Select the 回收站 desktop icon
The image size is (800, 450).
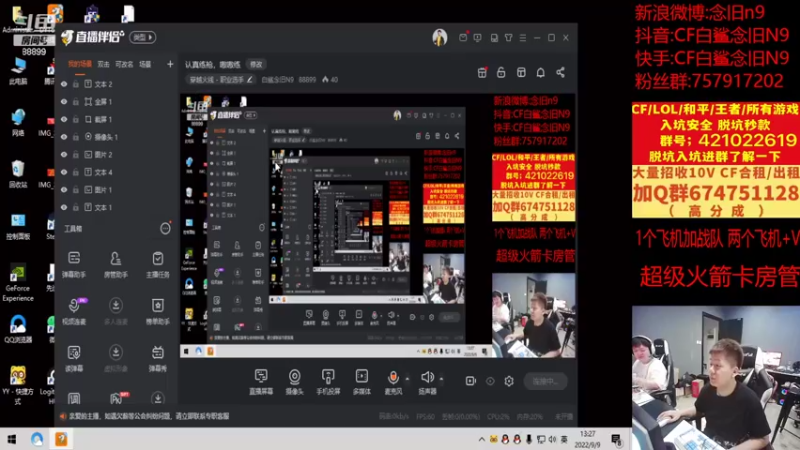pyautogui.click(x=18, y=173)
